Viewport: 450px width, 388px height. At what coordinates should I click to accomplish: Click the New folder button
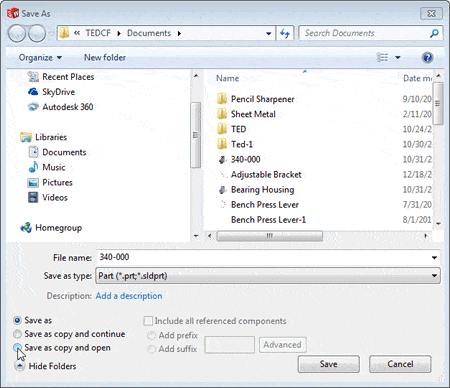(105, 57)
